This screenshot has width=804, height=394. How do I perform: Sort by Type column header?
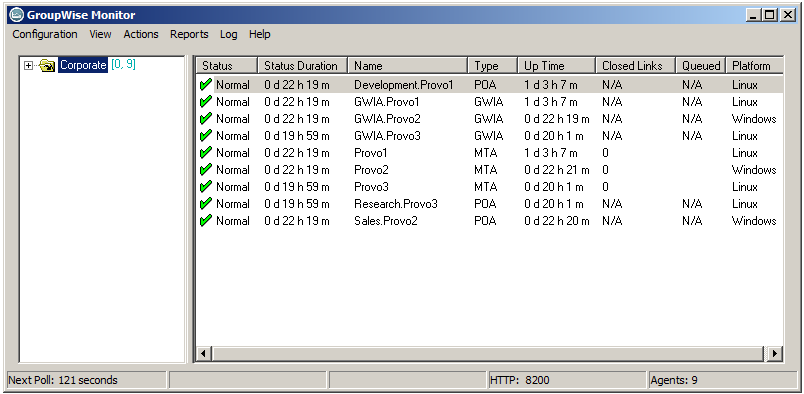pos(492,66)
